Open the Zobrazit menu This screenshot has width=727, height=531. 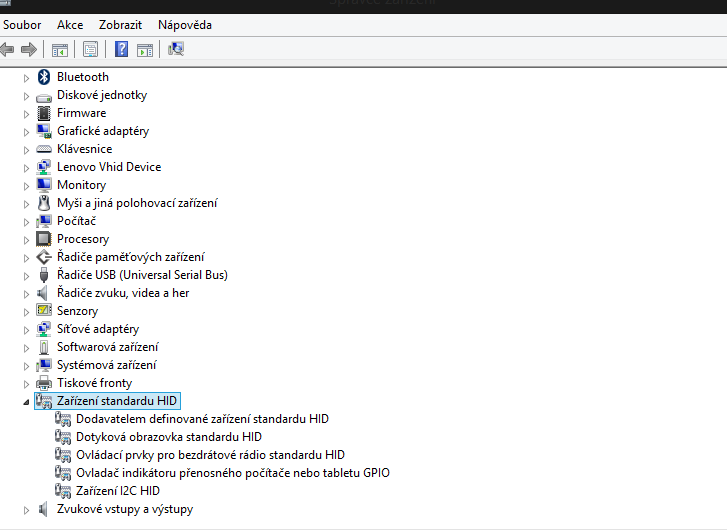(120, 25)
